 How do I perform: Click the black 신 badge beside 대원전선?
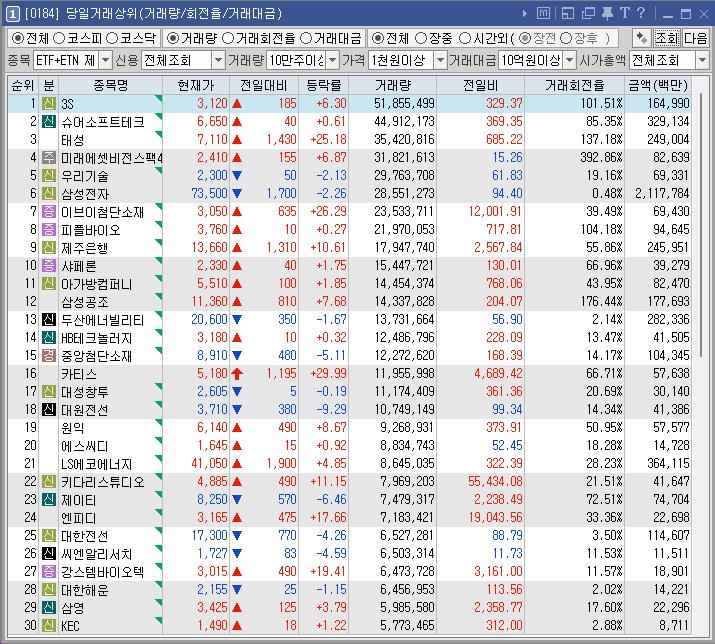pos(49,409)
